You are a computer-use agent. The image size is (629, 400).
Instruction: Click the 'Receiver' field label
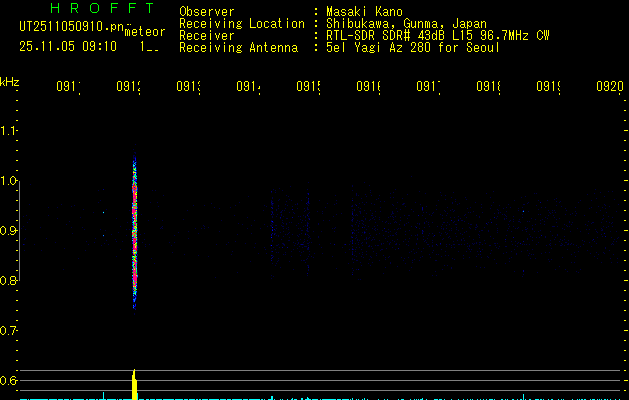207,36
